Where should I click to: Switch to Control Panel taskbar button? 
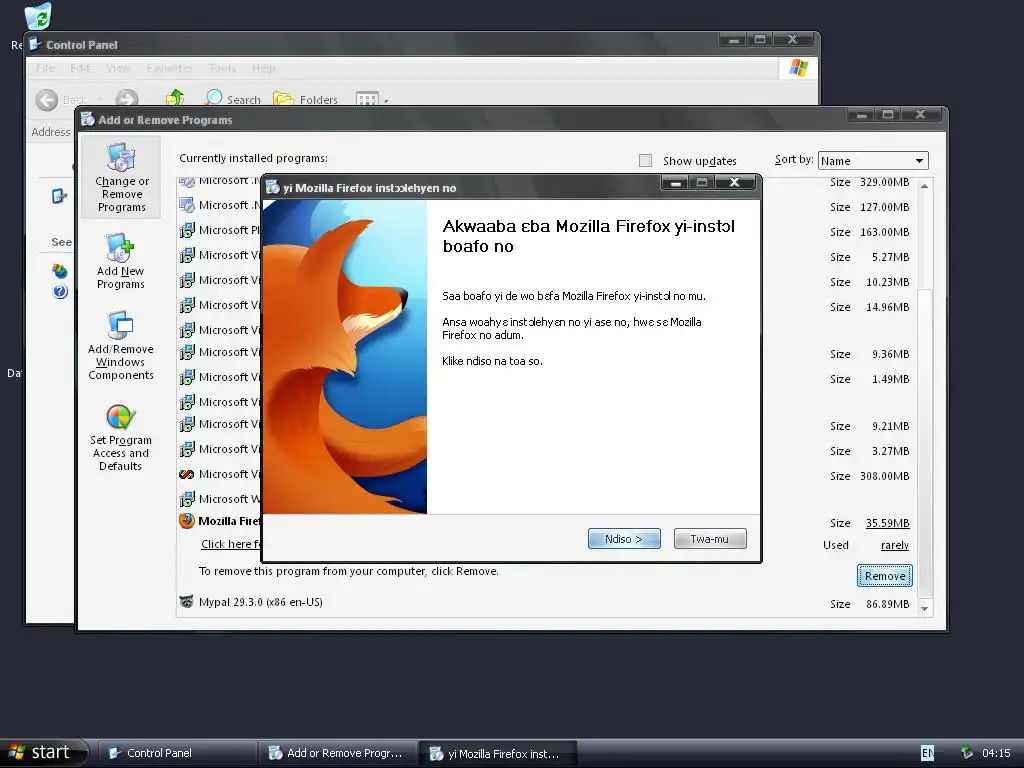point(178,753)
